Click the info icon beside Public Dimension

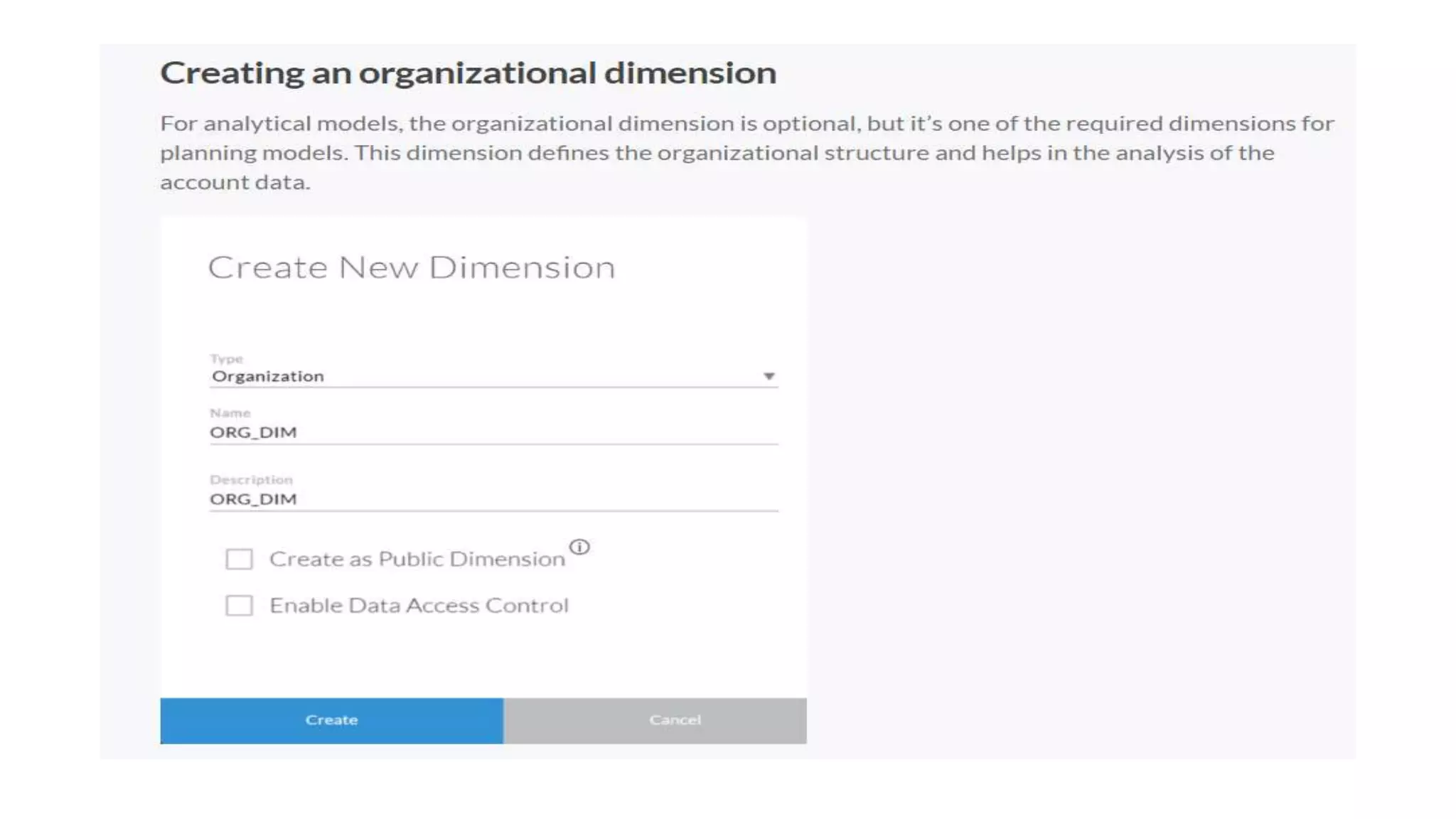[579, 547]
